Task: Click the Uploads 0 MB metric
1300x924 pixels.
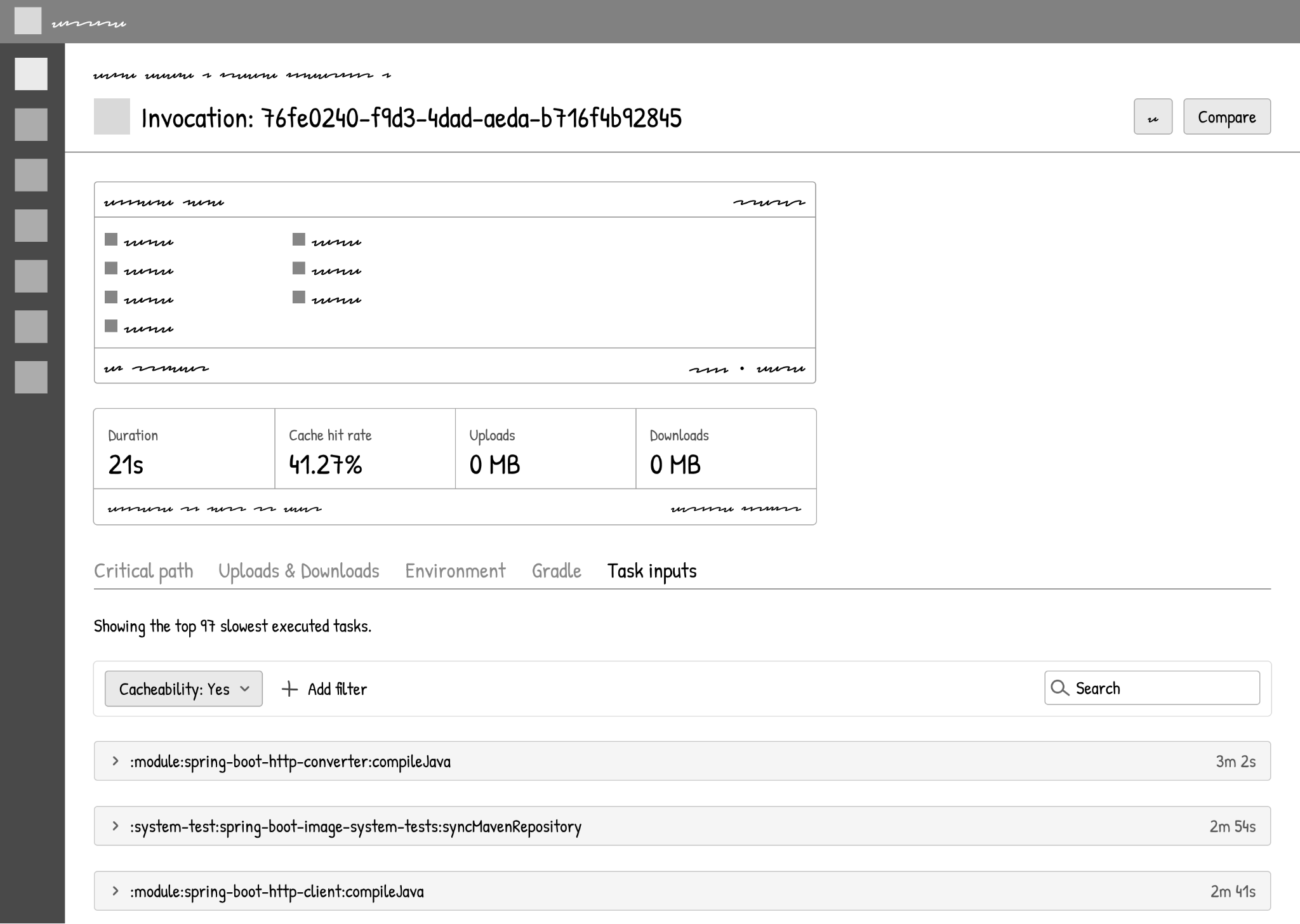Action: tap(545, 449)
